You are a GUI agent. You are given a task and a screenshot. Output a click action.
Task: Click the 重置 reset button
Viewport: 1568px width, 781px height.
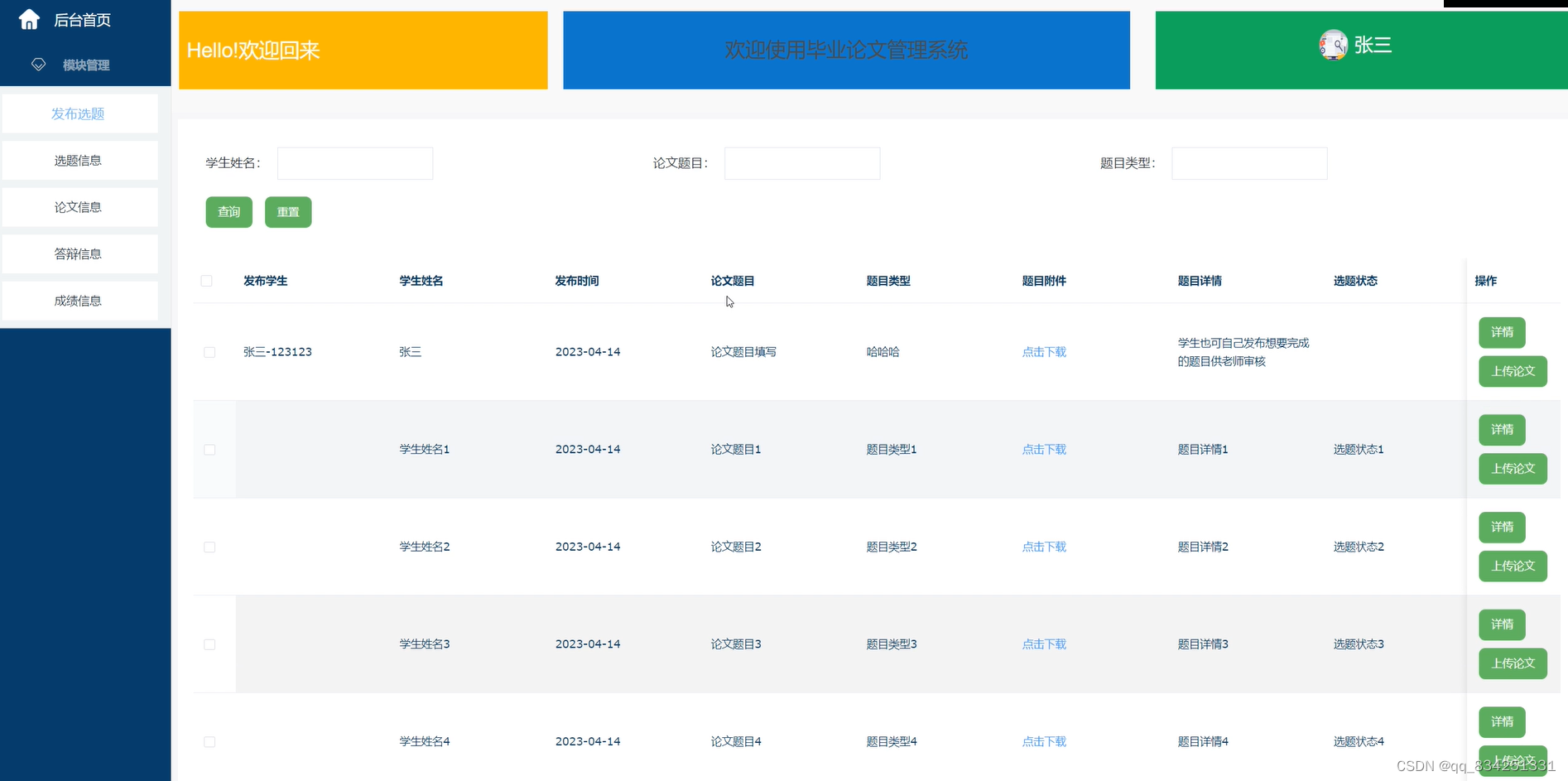tap(288, 212)
